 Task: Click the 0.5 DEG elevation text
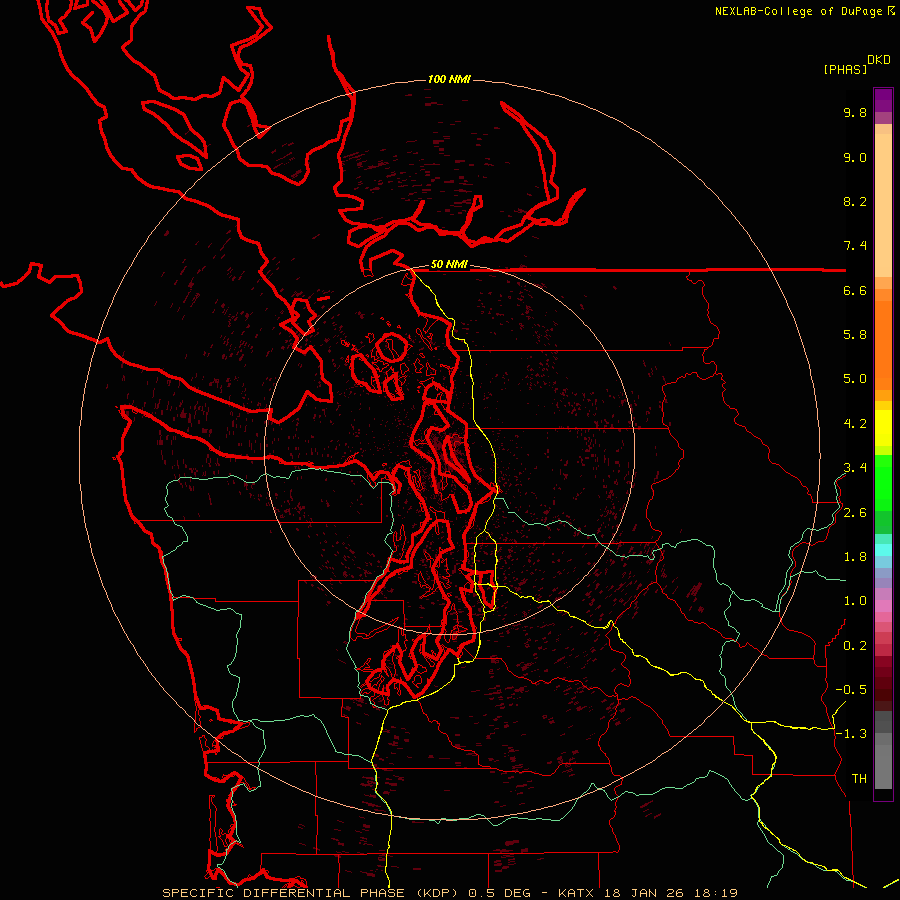(x=499, y=893)
